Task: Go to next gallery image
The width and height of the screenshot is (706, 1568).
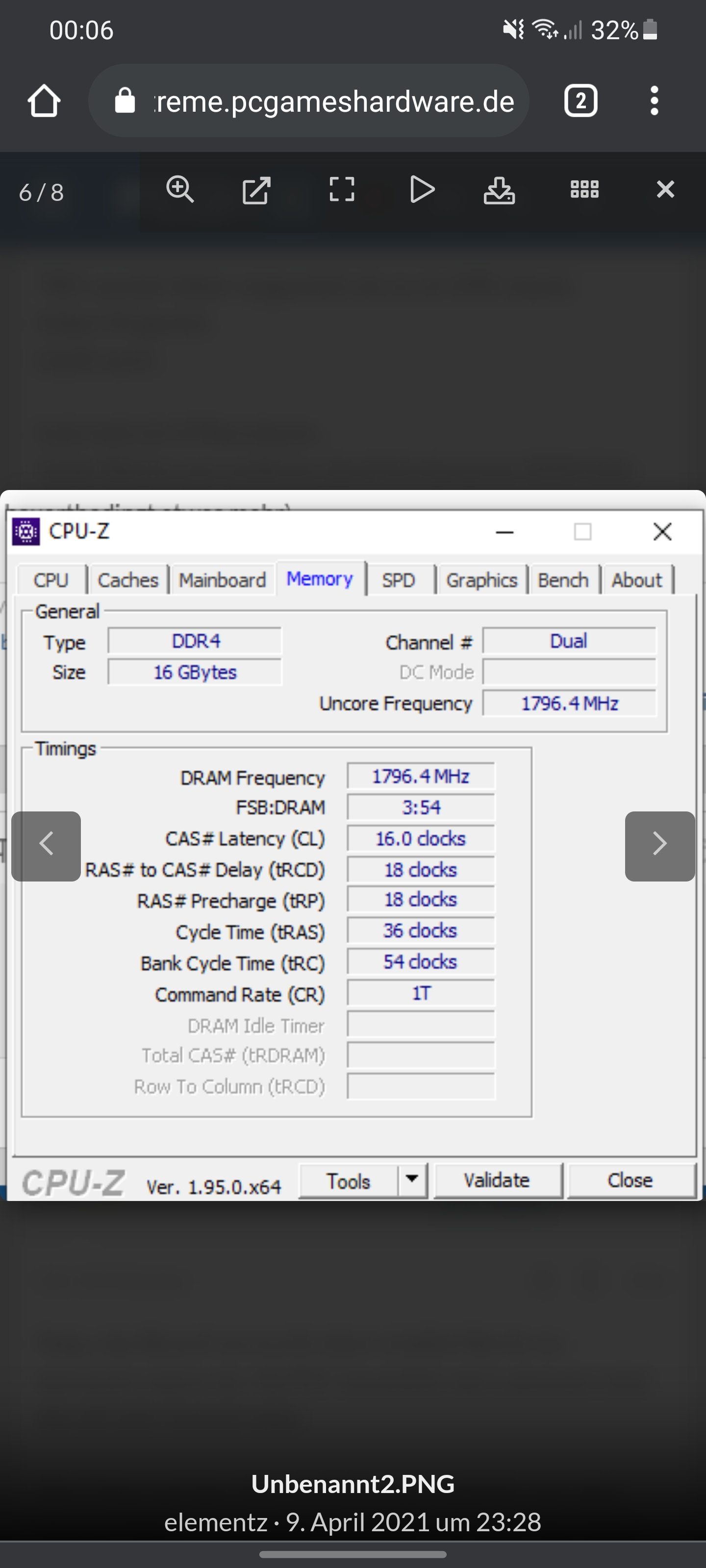Action: coord(660,845)
